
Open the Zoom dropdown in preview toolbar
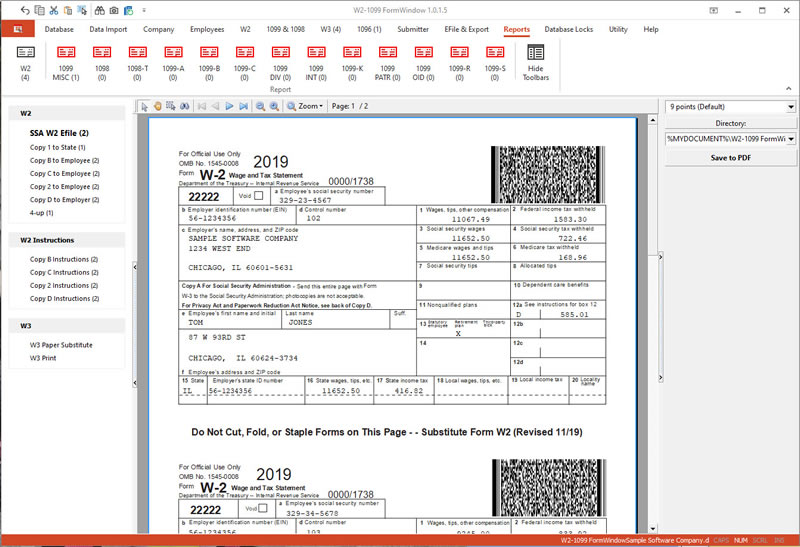point(305,106)
